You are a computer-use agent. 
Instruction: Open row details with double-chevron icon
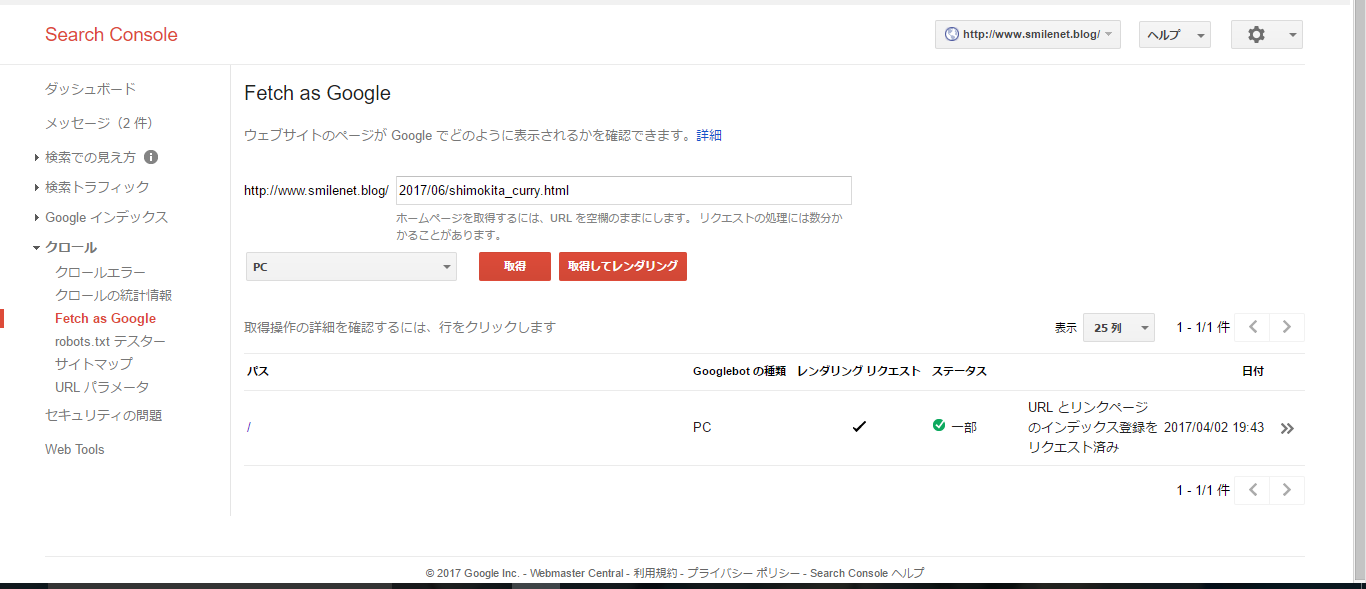[x=1287, y=428]
